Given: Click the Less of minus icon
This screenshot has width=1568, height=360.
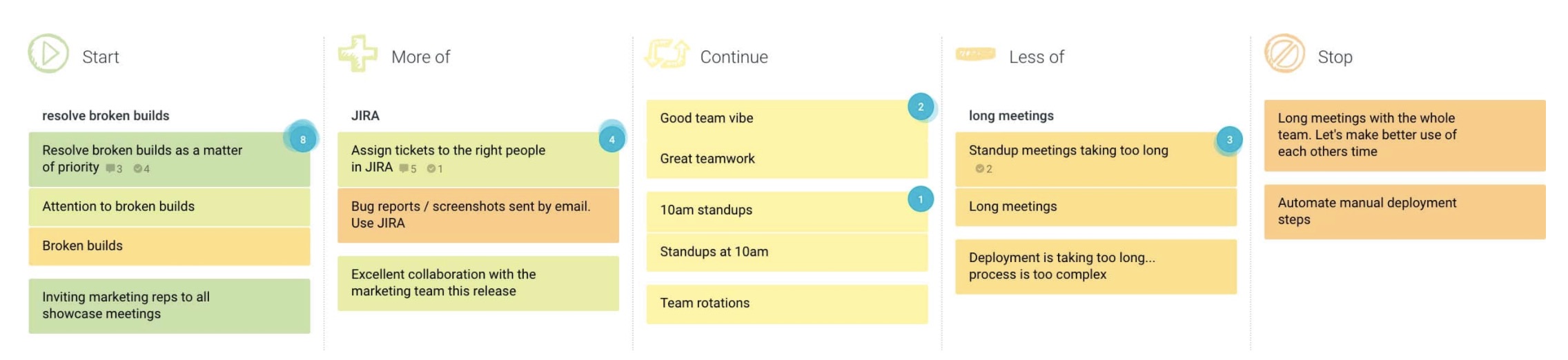Looking at the screenshot, I should point(975,54).
